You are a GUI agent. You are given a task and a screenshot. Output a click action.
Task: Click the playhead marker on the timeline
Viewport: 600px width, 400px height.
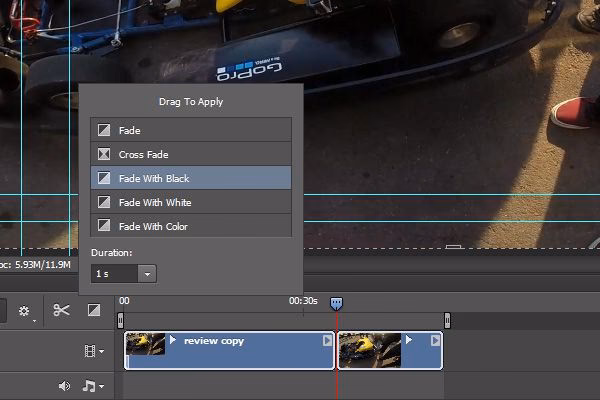(336, 303)
